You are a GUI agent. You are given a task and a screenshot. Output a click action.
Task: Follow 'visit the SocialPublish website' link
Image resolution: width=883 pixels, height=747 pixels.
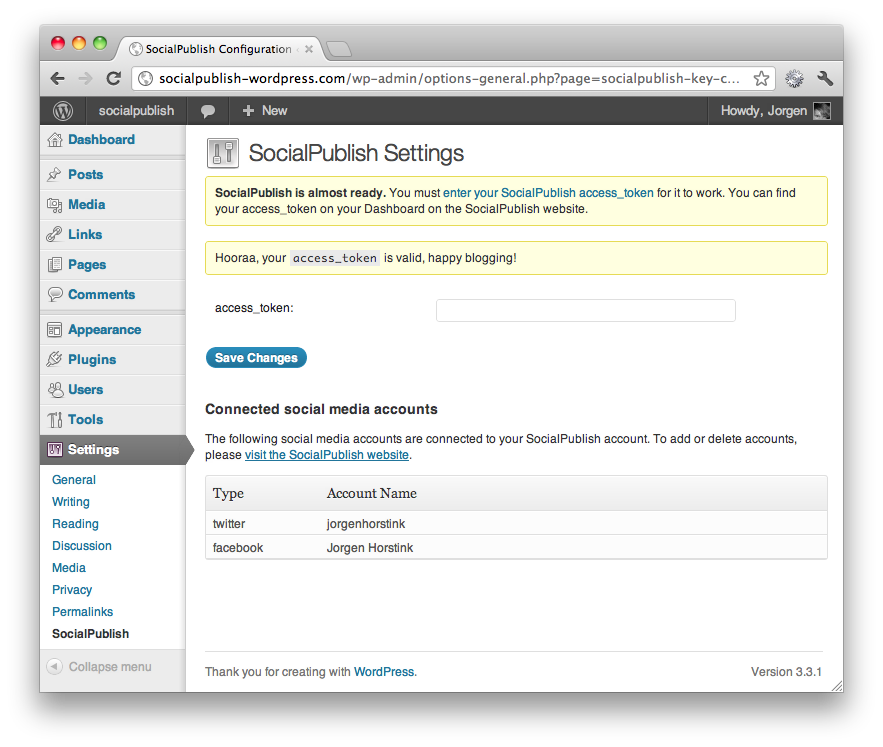pyautogui.click(x=327, y=455)
